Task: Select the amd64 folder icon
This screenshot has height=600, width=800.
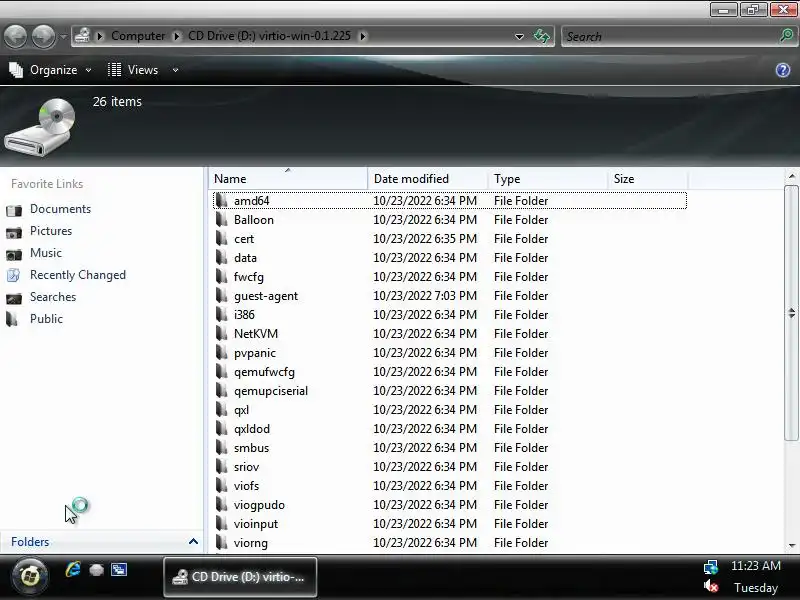Action: tap(221, 201)
